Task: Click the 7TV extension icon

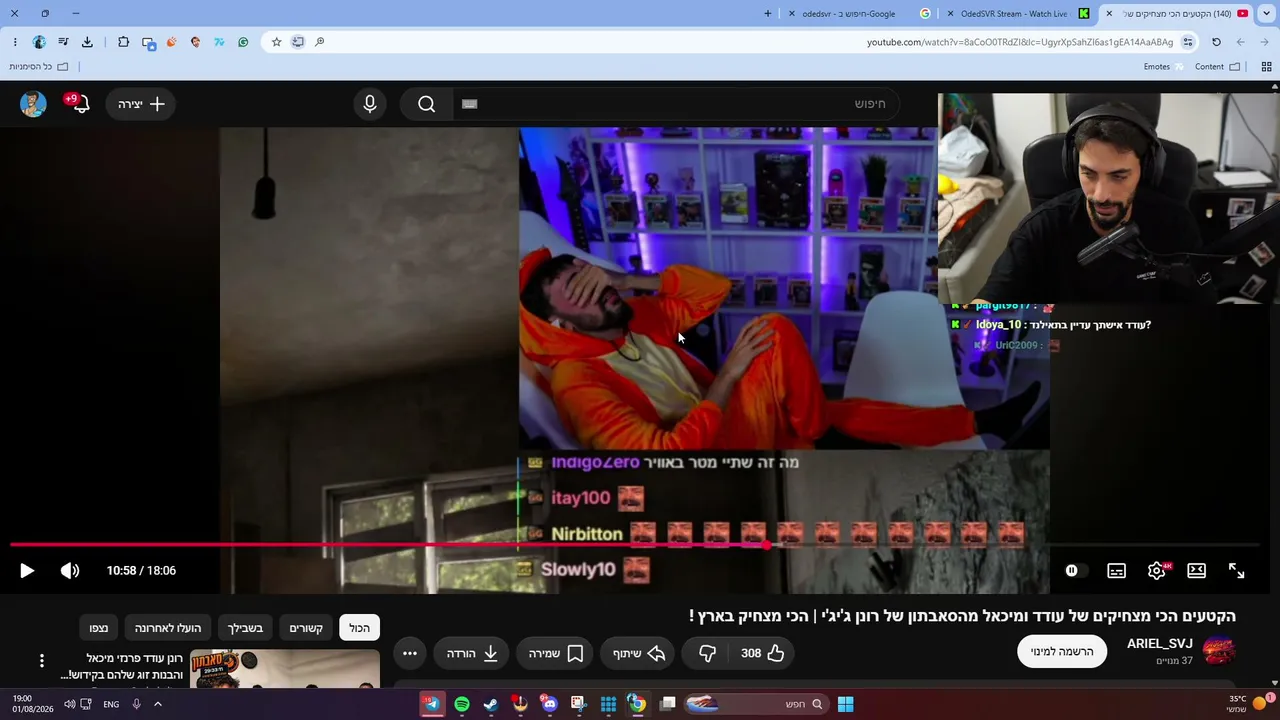Action: pyautogui.click(x=219, y=42)
